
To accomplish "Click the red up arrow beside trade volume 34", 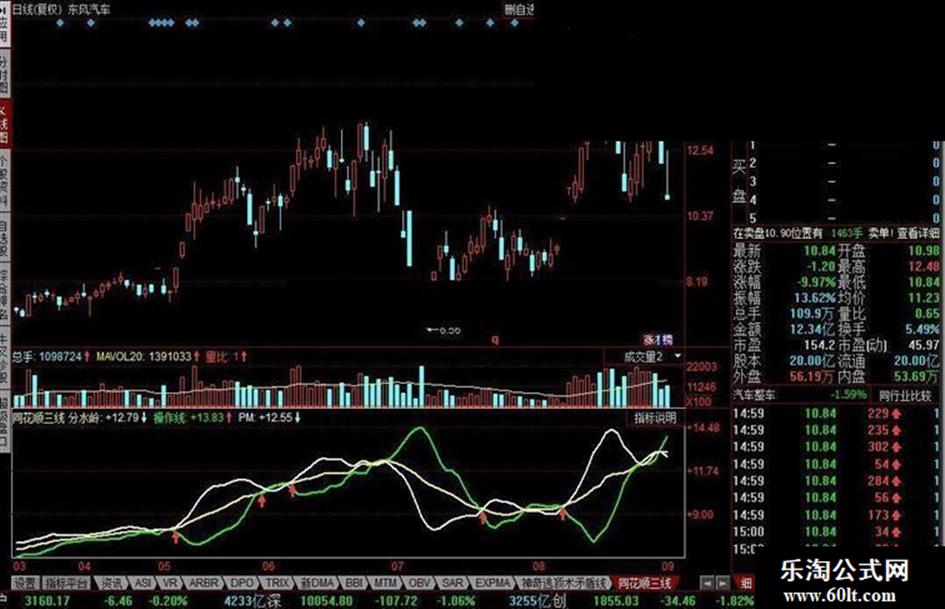I will [896, 532].
